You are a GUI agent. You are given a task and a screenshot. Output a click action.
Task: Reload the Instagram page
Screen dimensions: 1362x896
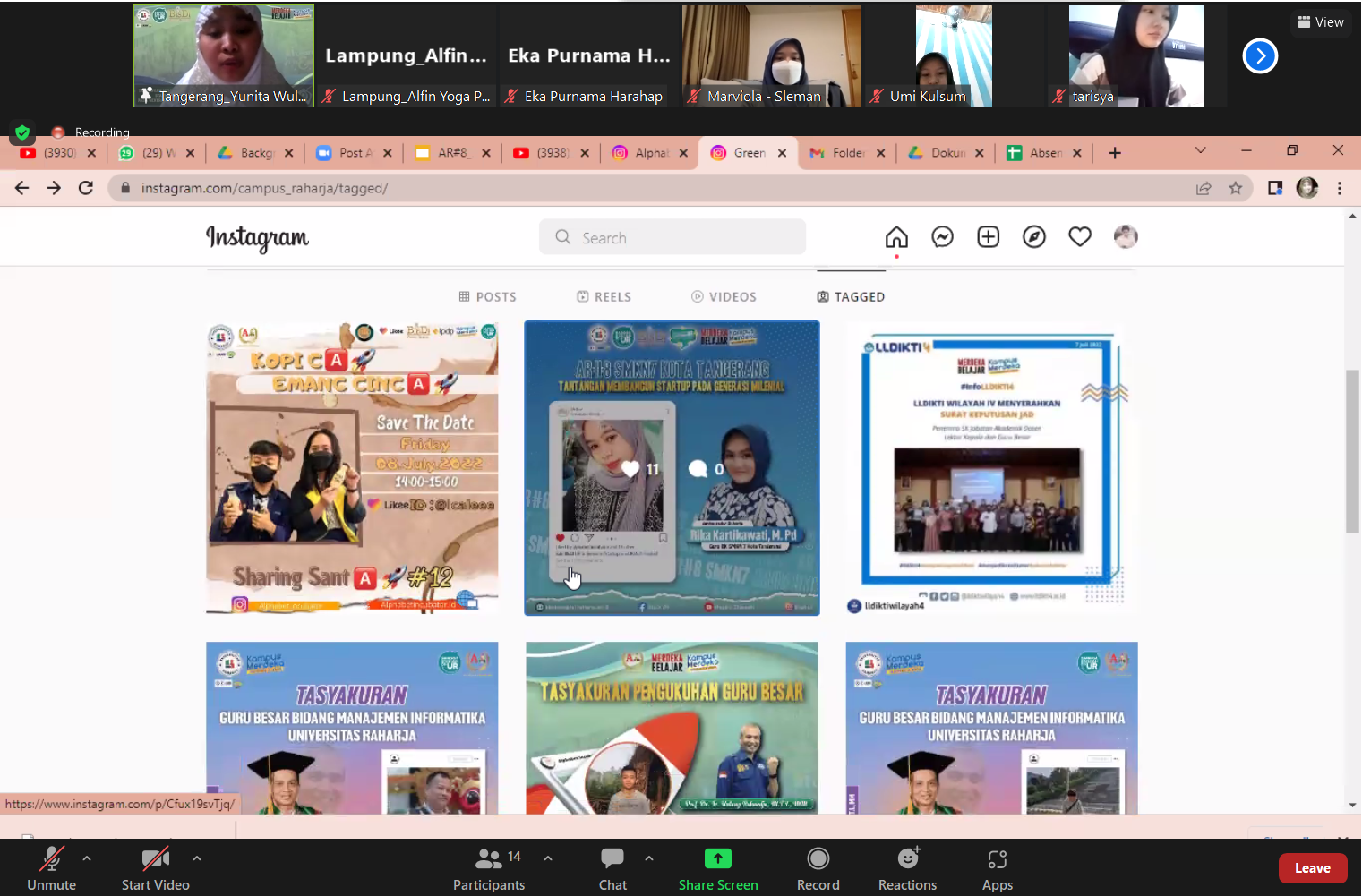(x=86, y=188)
